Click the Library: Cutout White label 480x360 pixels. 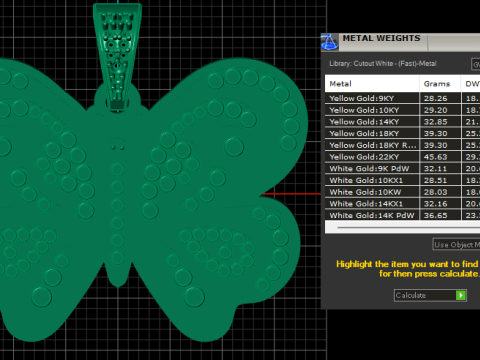click(383, 63)
